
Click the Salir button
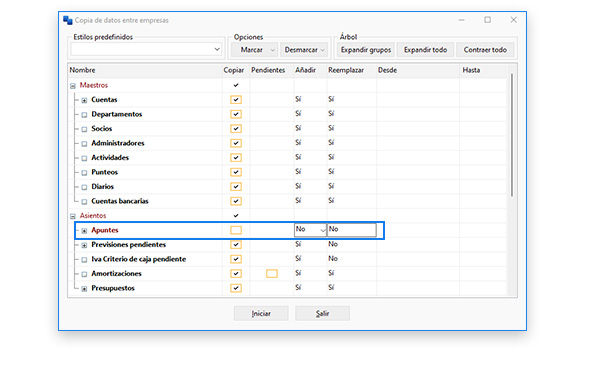pos(322,314)
